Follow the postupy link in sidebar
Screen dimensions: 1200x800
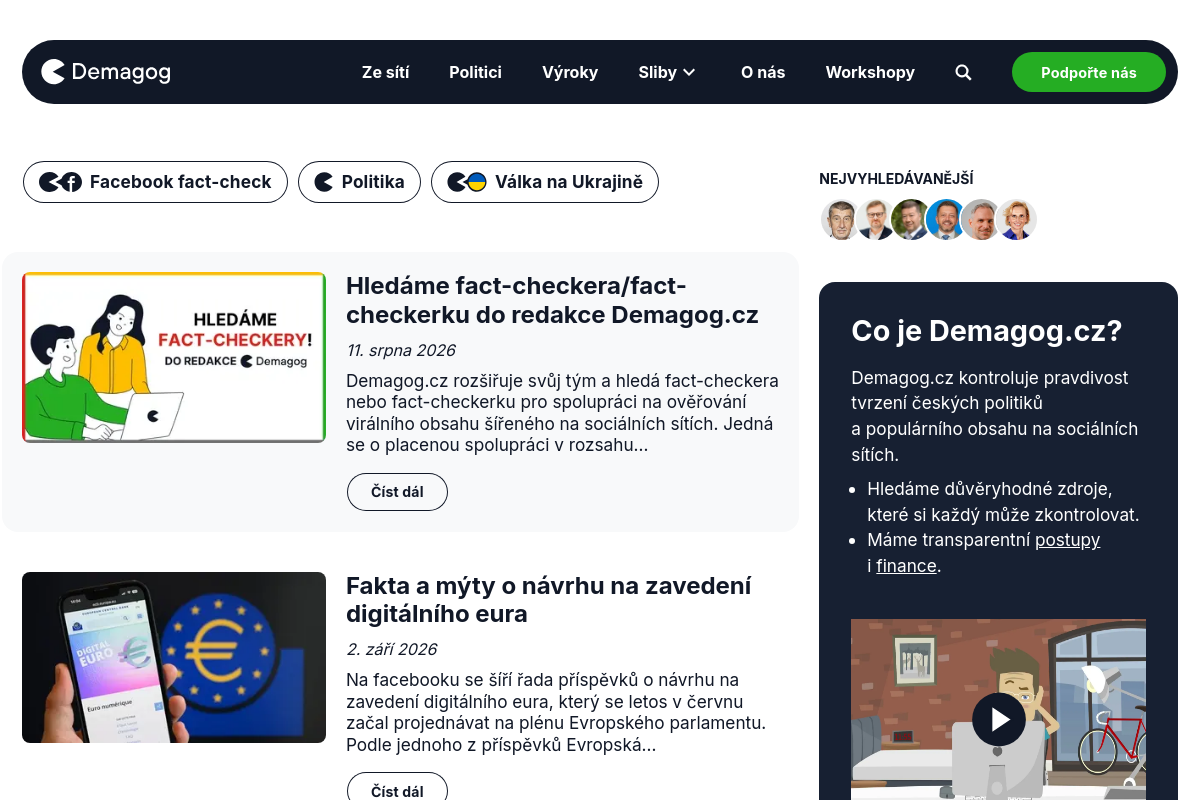point(1067,540)
